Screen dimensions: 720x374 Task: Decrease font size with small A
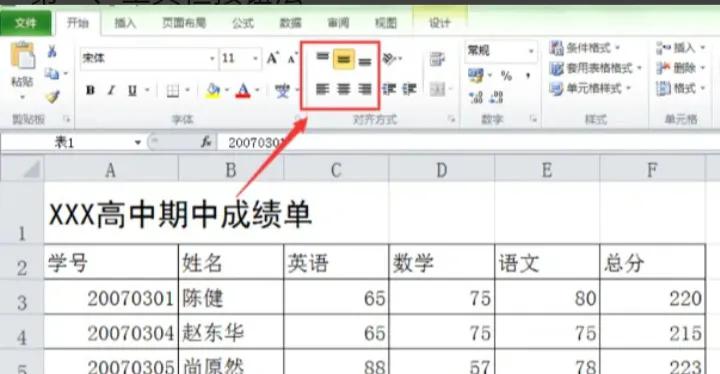click(x=292, y=59)
